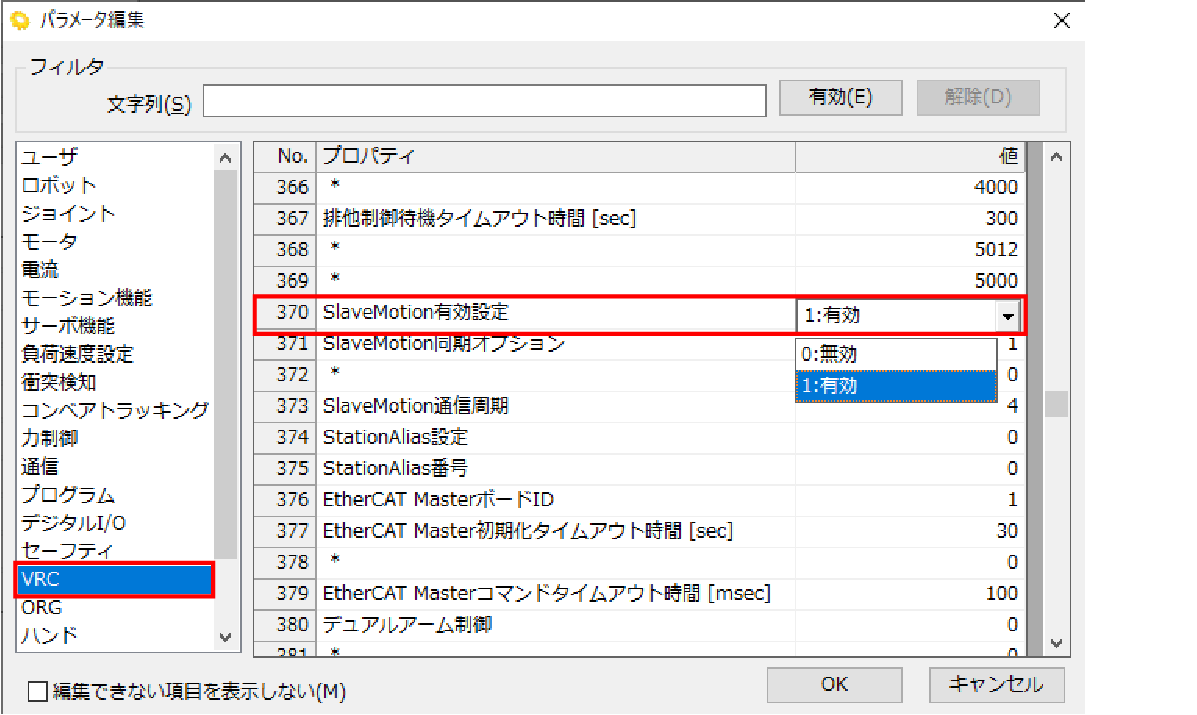The width and height of the screenshot is (1197, 715).
Task: Click the プロパティ column header
Action: 555,156
